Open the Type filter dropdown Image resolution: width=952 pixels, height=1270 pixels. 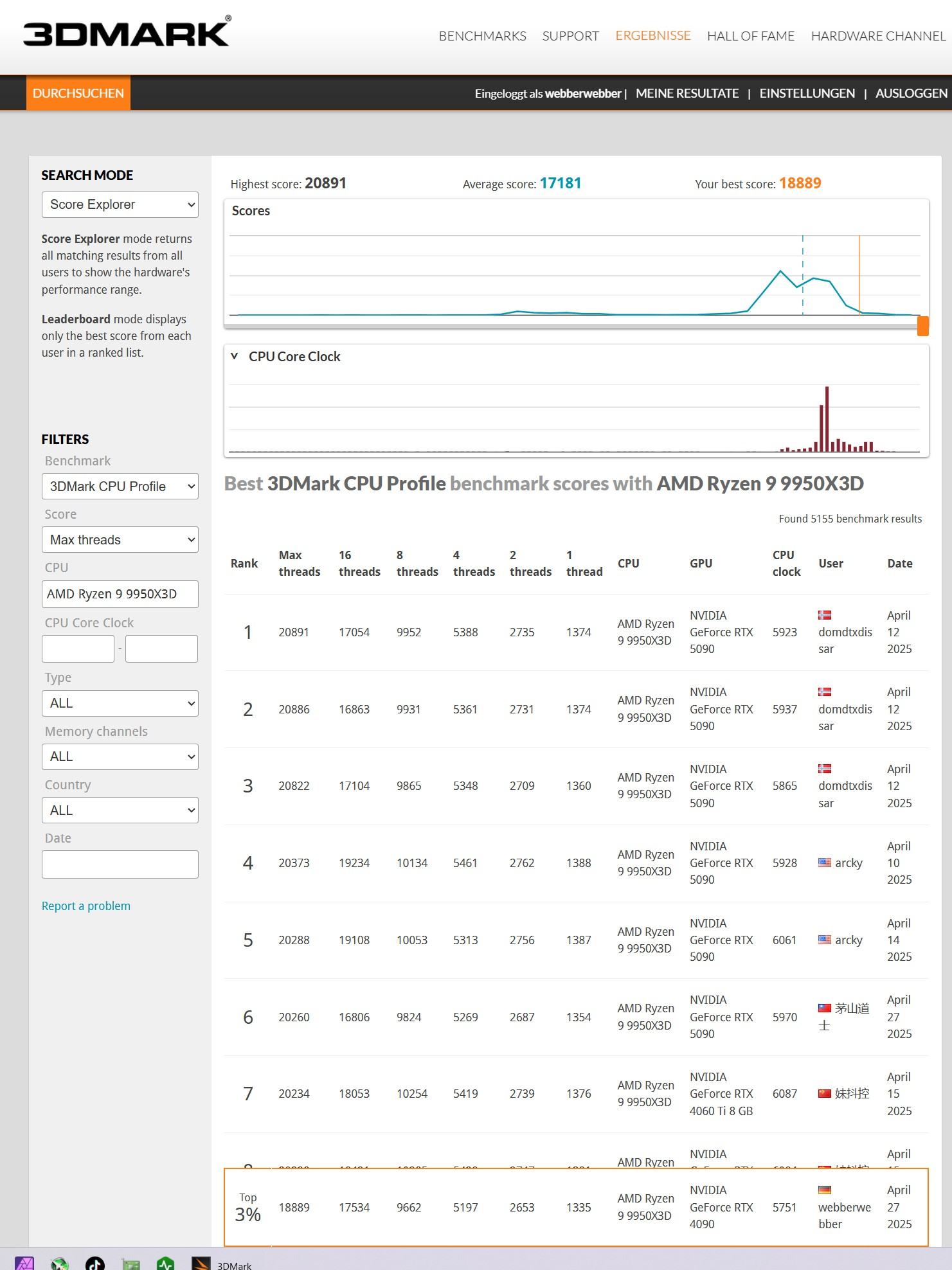coord(120,703)
